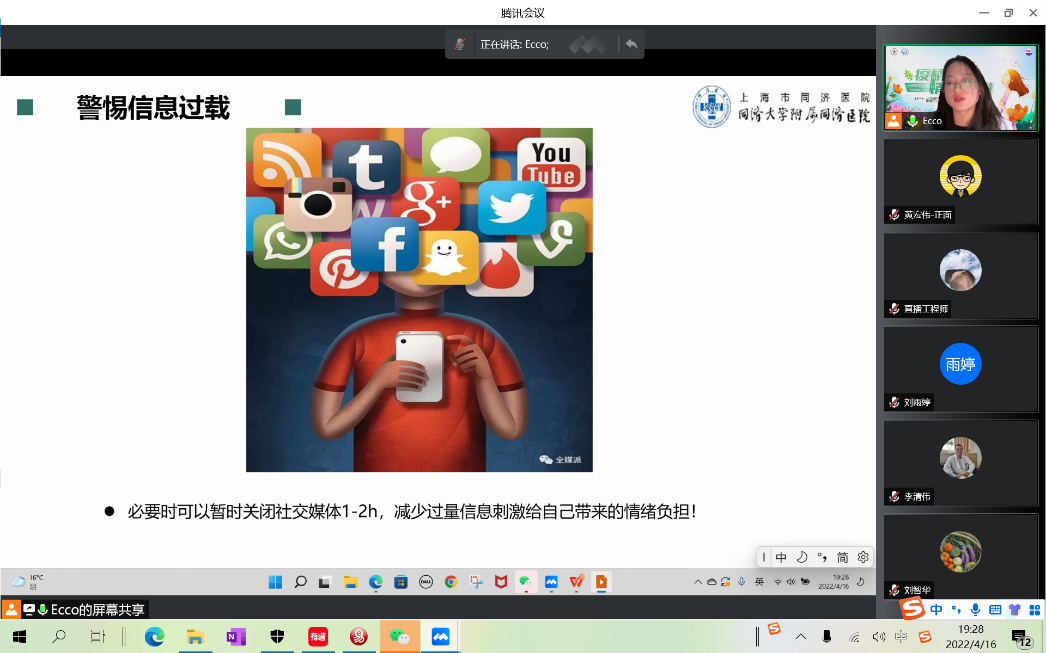Open Tencent Meeting icon in taskbar
1046x653 pixels.
pos(440,636)
